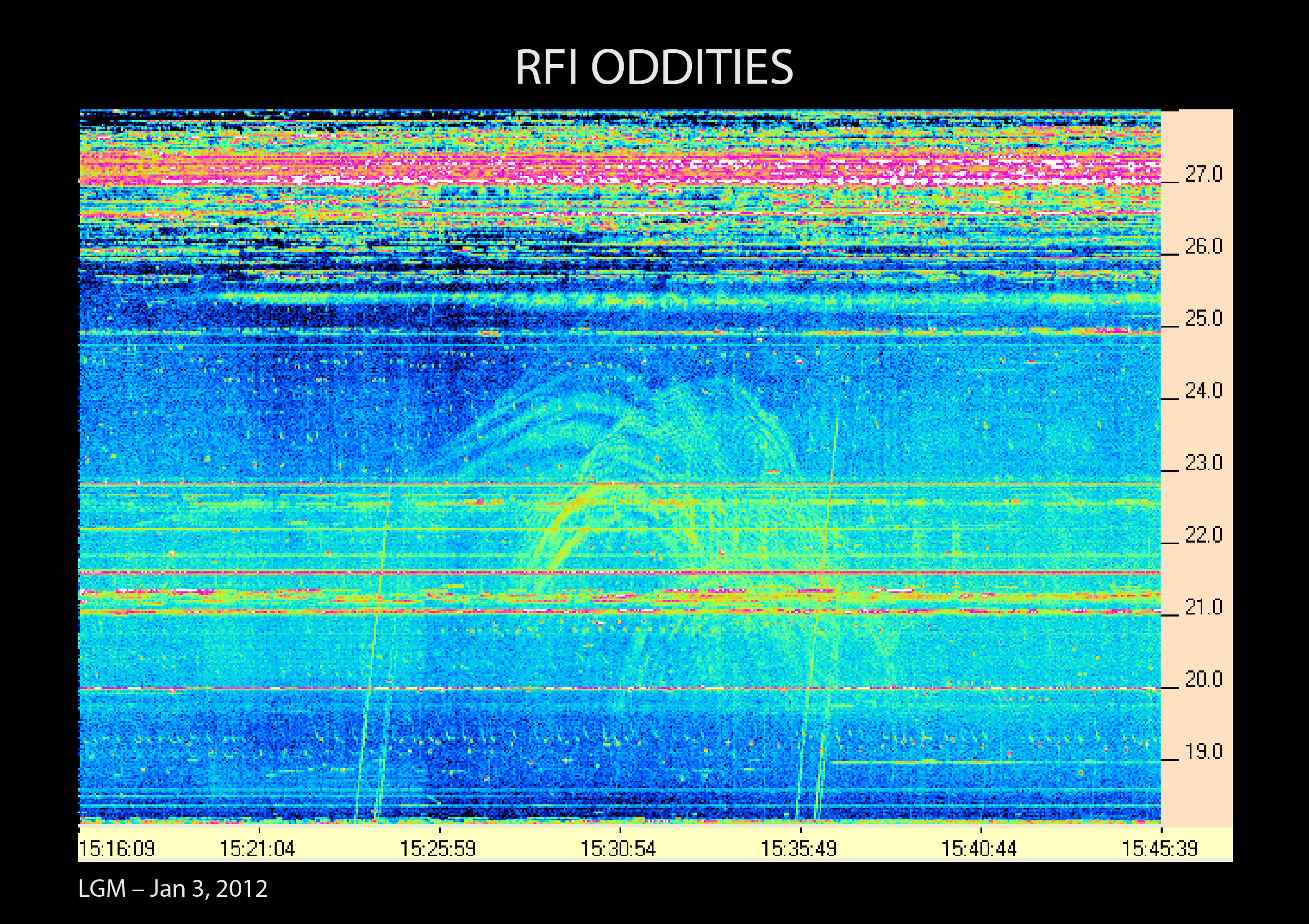Screen dimensions: 1309x924
Task: Click the RFI ODDITIES title text
Action: (x=654, y=68)
